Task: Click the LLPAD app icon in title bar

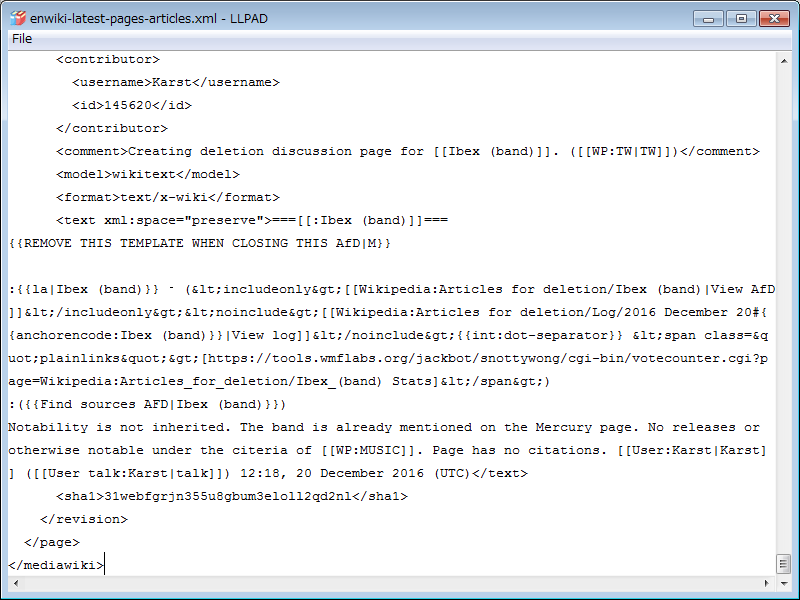Action: [18, 18]
